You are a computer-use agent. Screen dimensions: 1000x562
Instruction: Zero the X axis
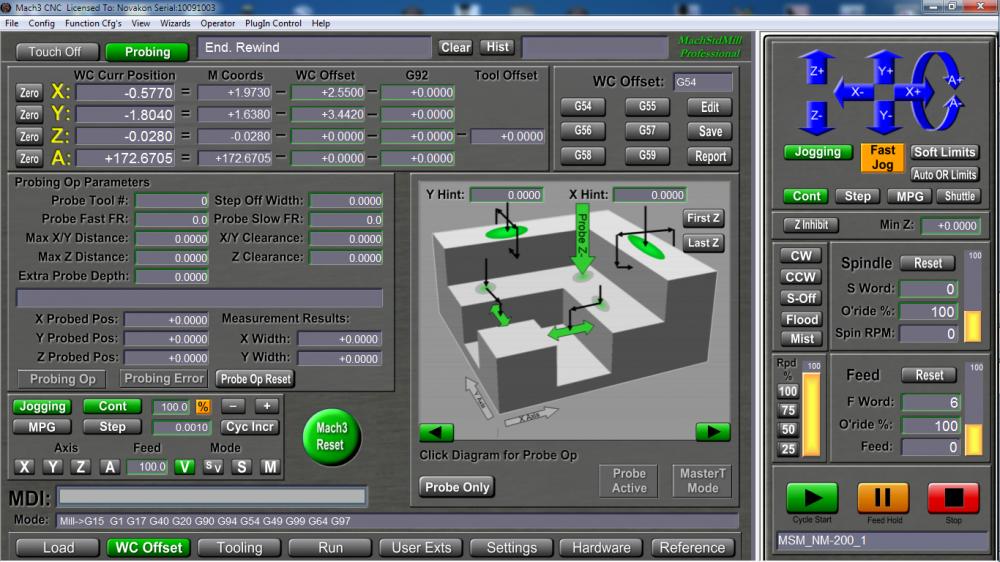pos(29,92)
